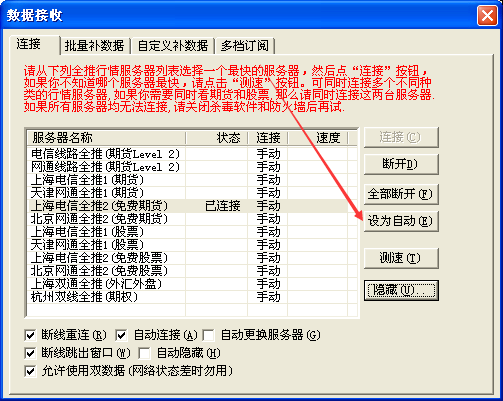Click the 状态 column header

pos(217,138)
